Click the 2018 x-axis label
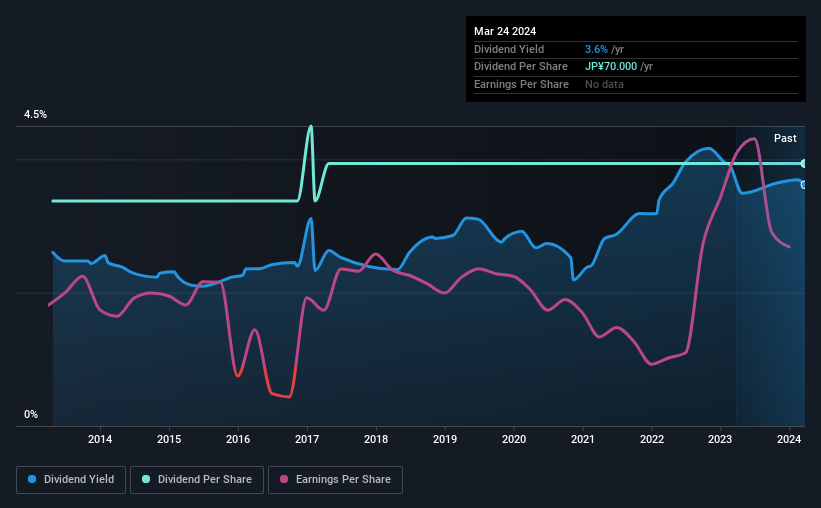The height and width of the screenshot is (508, 821). [x=376, y=439]
